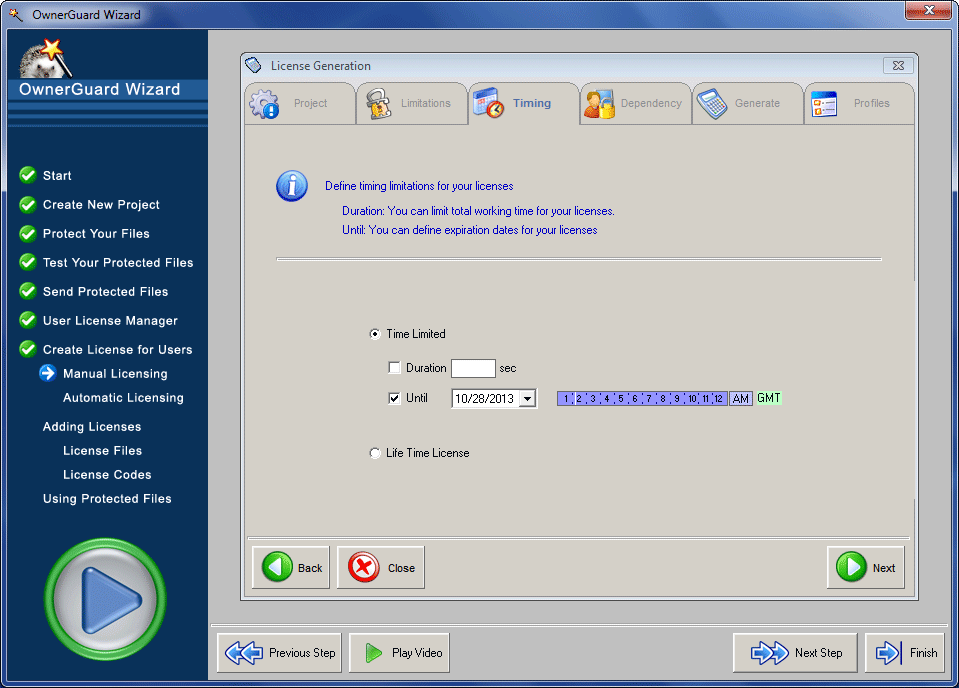
Task: Click the Dependency people icon
Action: 600,102
